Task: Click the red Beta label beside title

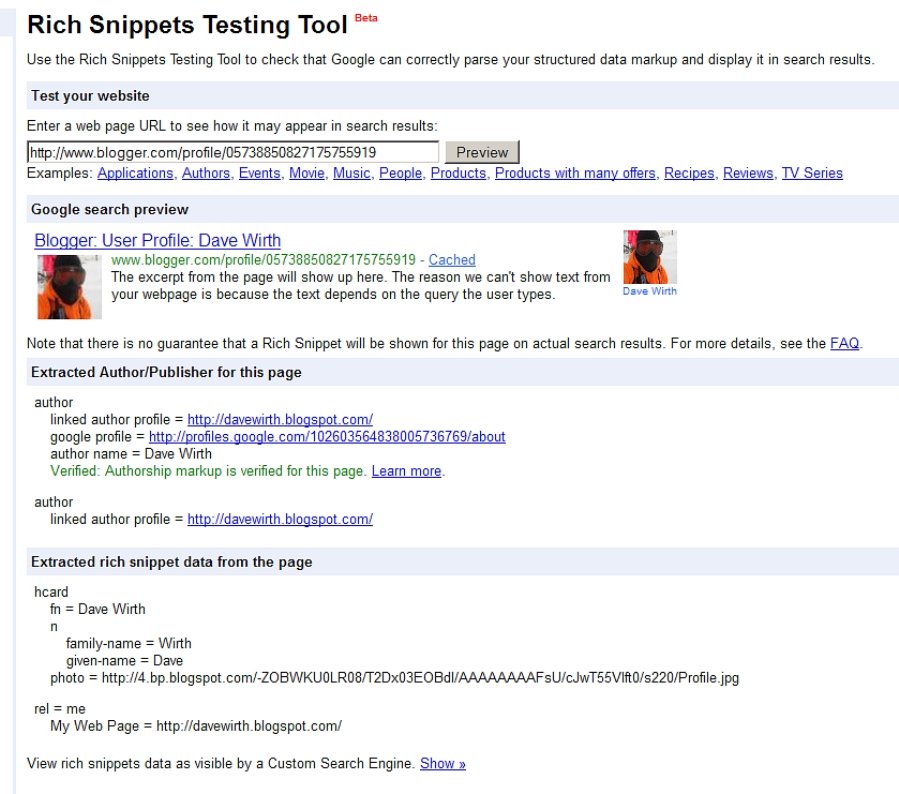Action: tap(366, 18)
